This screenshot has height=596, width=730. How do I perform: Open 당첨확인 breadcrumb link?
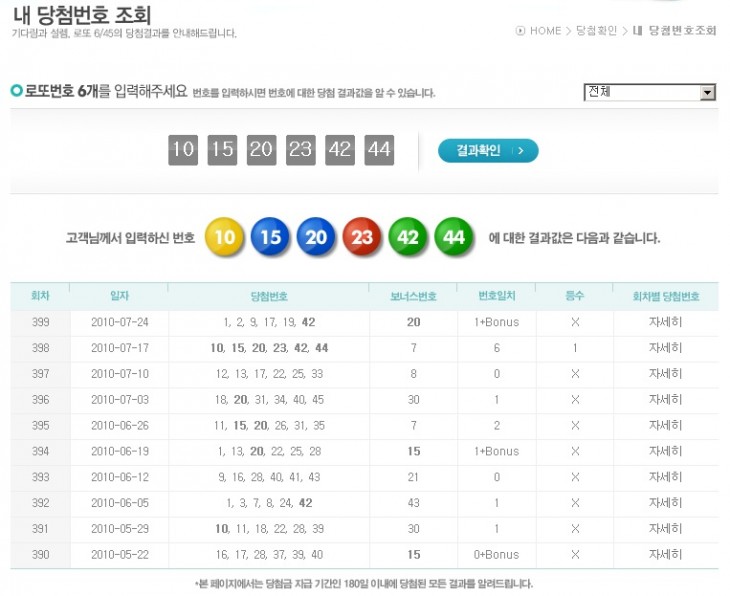(x=596, y=31)
